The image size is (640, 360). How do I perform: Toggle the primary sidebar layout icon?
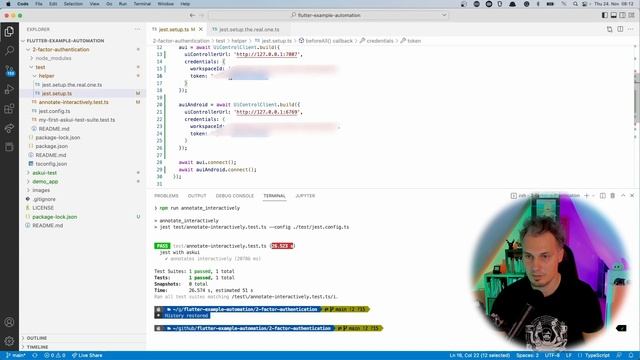click(x=604, y=15)
